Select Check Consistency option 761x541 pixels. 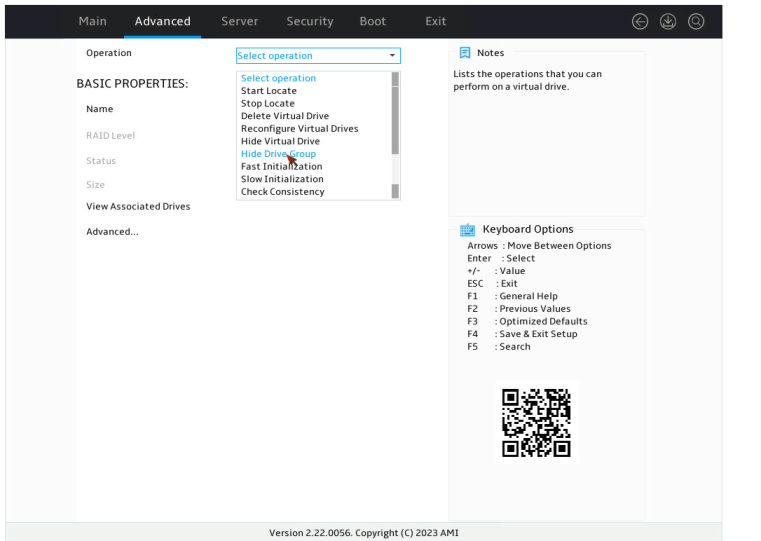[x=282, y=192]
